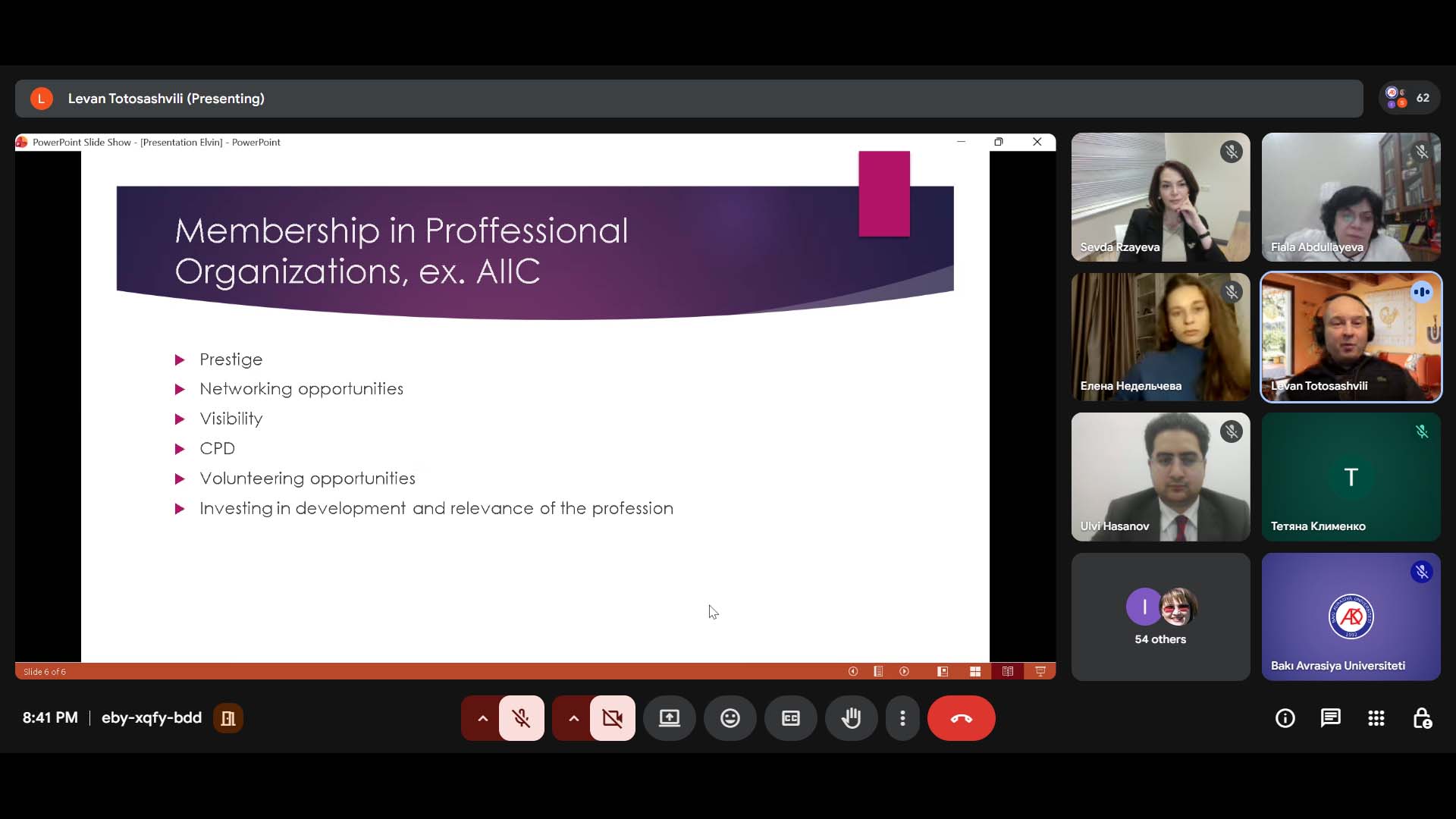Open the chat with everyone panel
The height and width of the screenshot is (819, 1456).
click(x=1330, y=718)
